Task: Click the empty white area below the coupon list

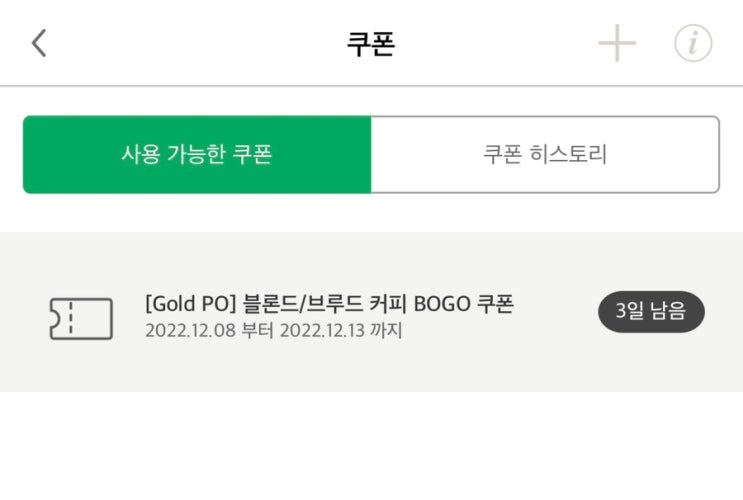Action: coord(371,445)
